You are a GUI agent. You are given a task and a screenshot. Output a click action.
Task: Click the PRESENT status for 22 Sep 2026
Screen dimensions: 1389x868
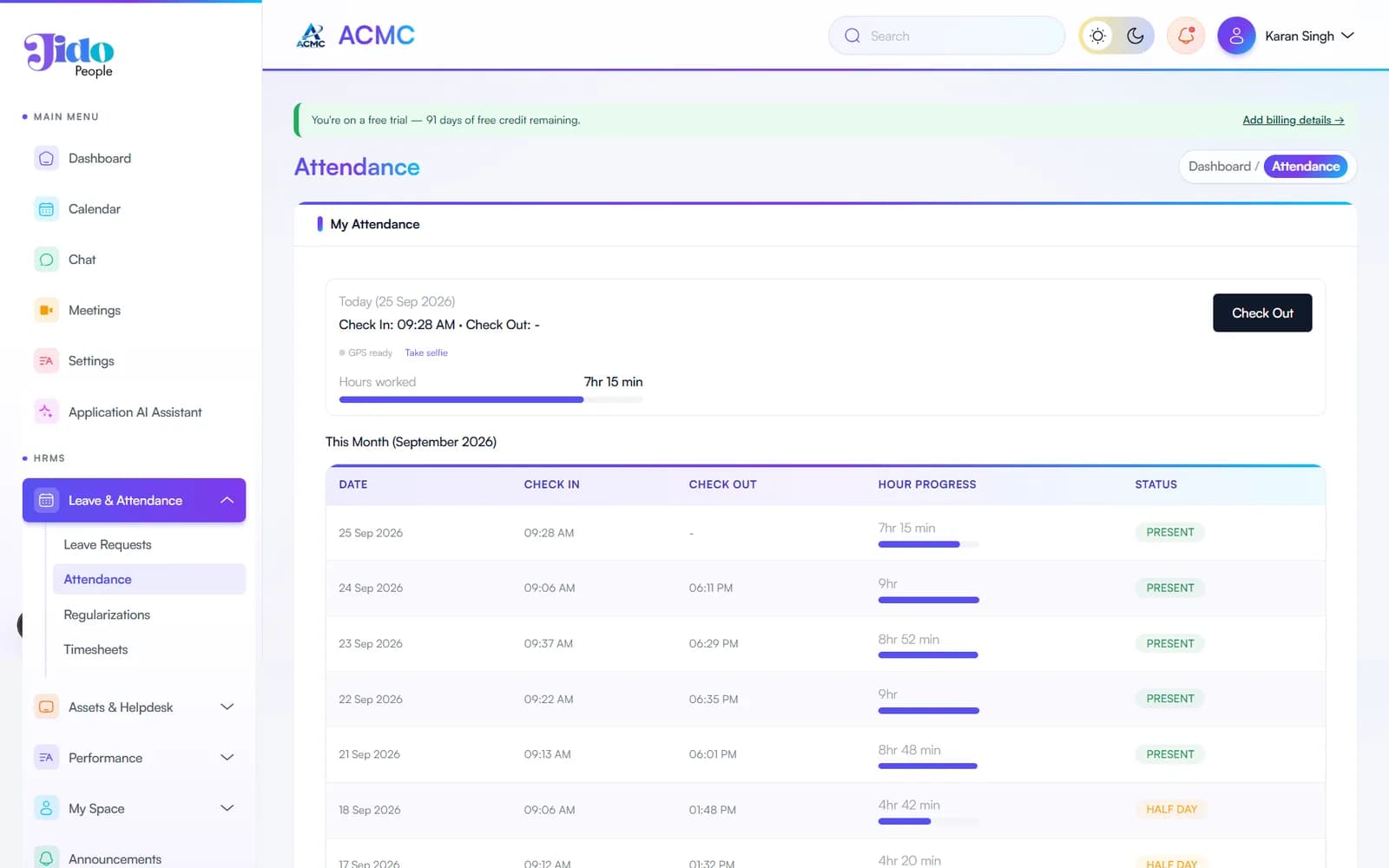(1169, 699)
